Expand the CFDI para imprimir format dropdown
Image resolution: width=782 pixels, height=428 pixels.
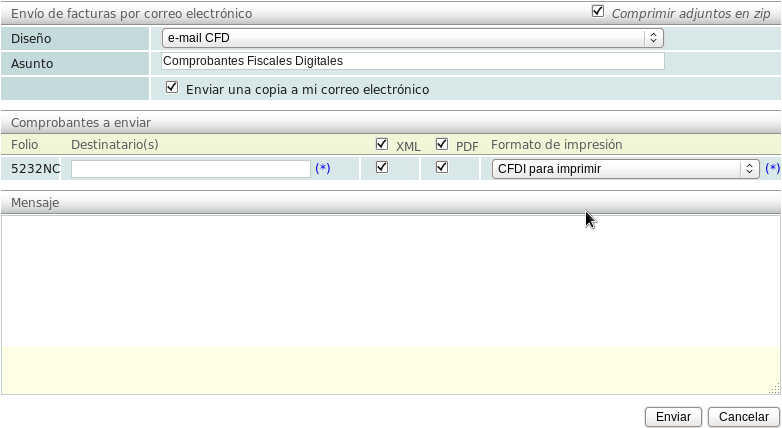coord(625,169)
